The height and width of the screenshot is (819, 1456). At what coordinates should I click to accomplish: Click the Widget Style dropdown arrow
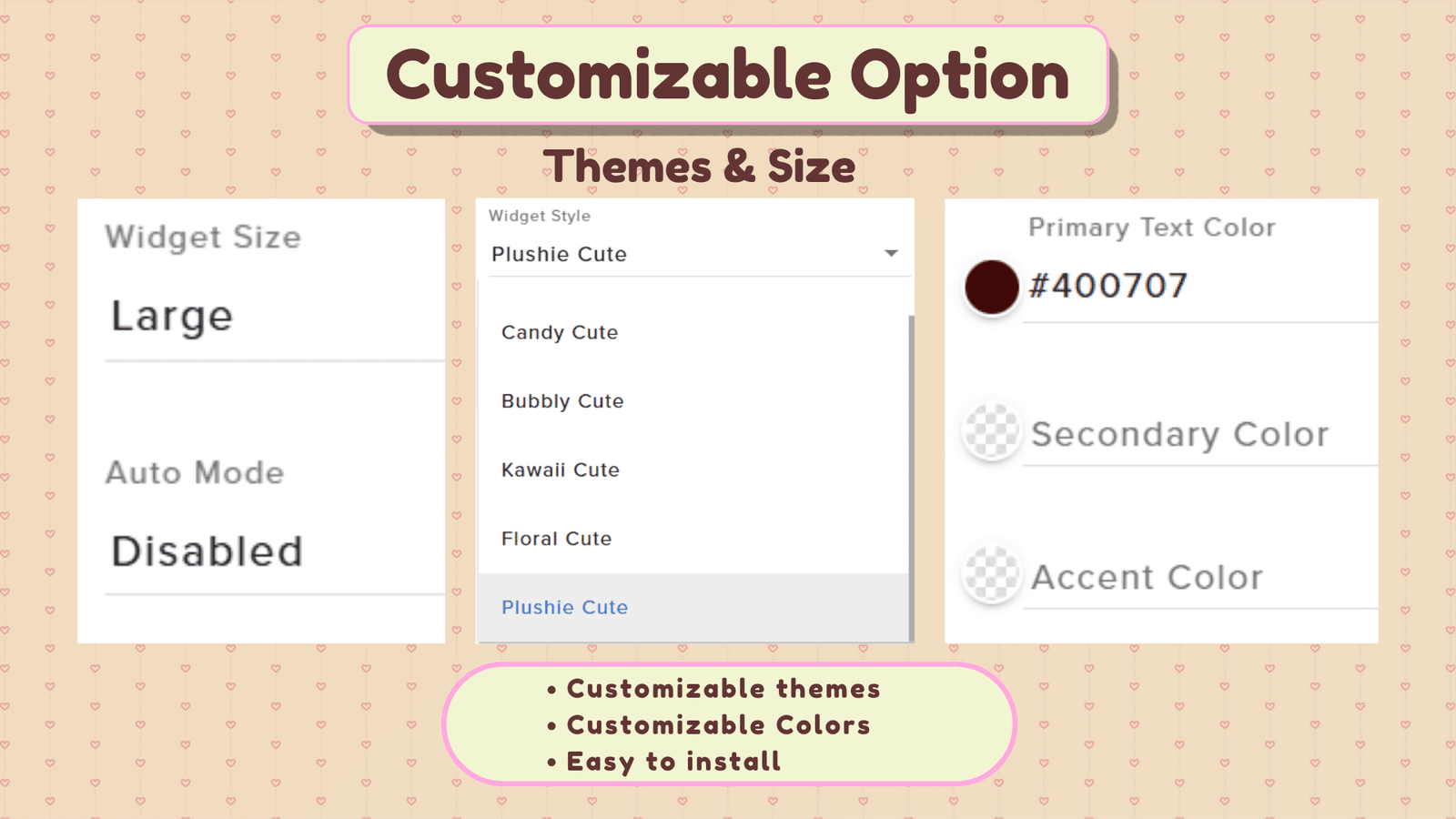click(891, 254)
